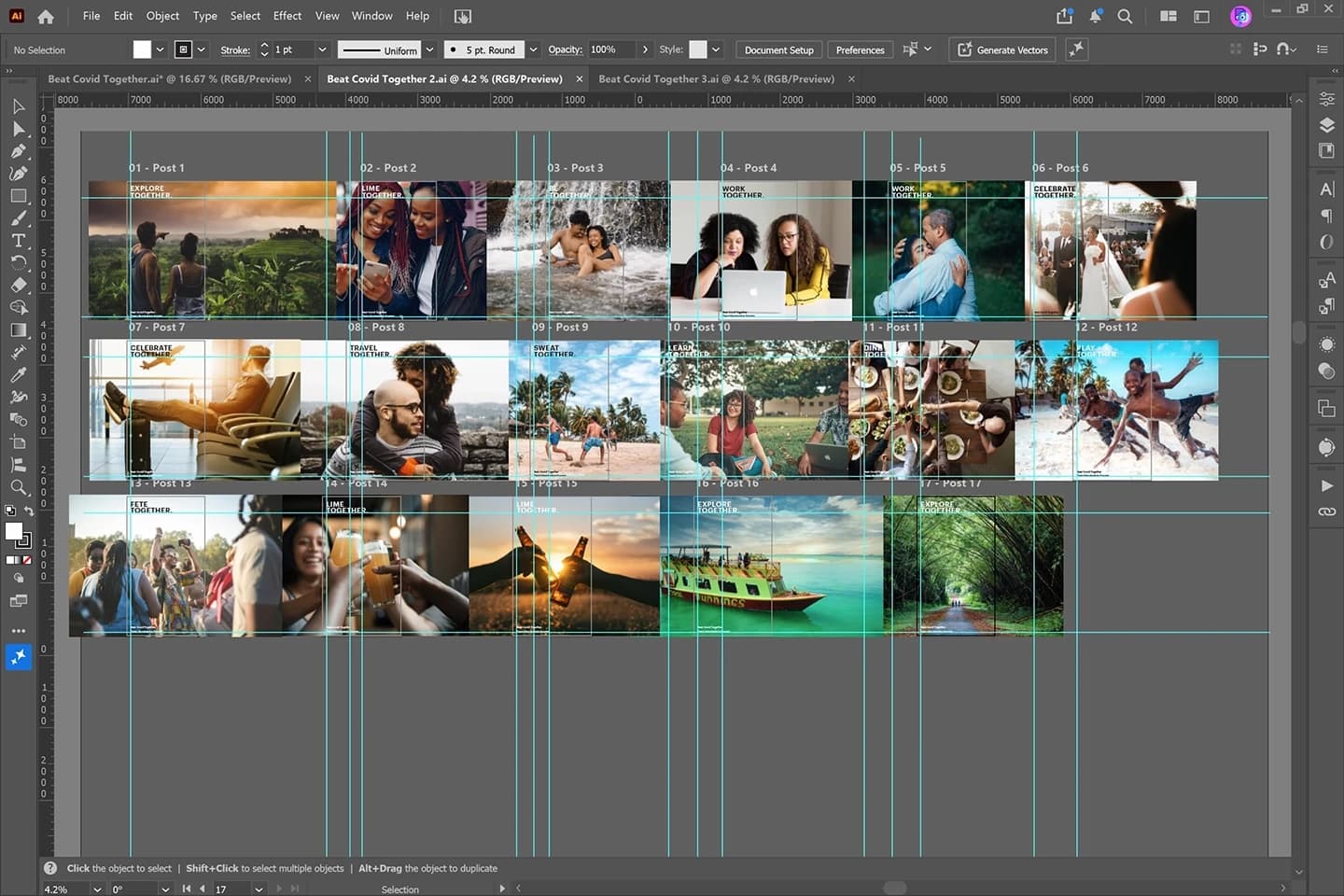This screenshot has width=1344, height=896.
Task: Open the graphic Style dropdown
Action: pyautogui.click(x=716, y=49)
